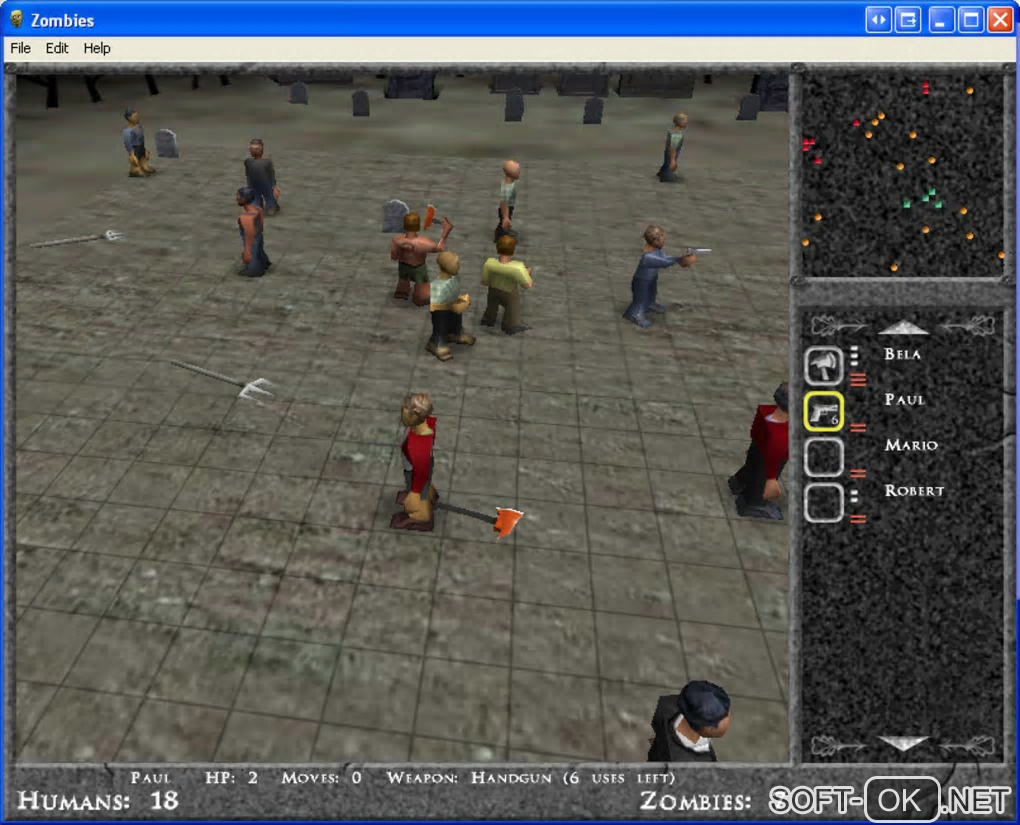Open the File menu
The width and height of the screenshot is (1020, 825).
coord(20,48)
